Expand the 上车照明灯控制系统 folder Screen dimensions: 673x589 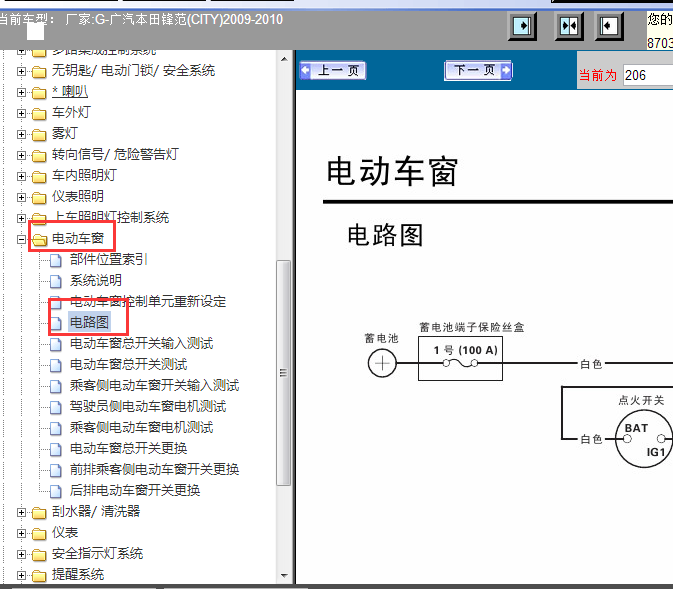(x=21, y=219)
